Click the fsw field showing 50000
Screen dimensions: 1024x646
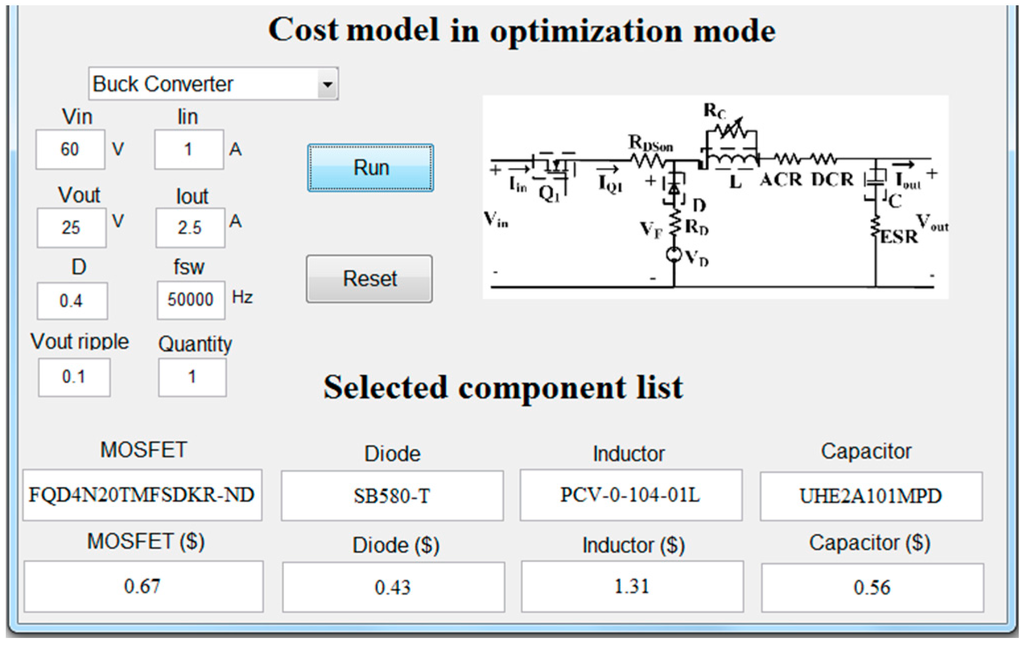coord(191,300)
